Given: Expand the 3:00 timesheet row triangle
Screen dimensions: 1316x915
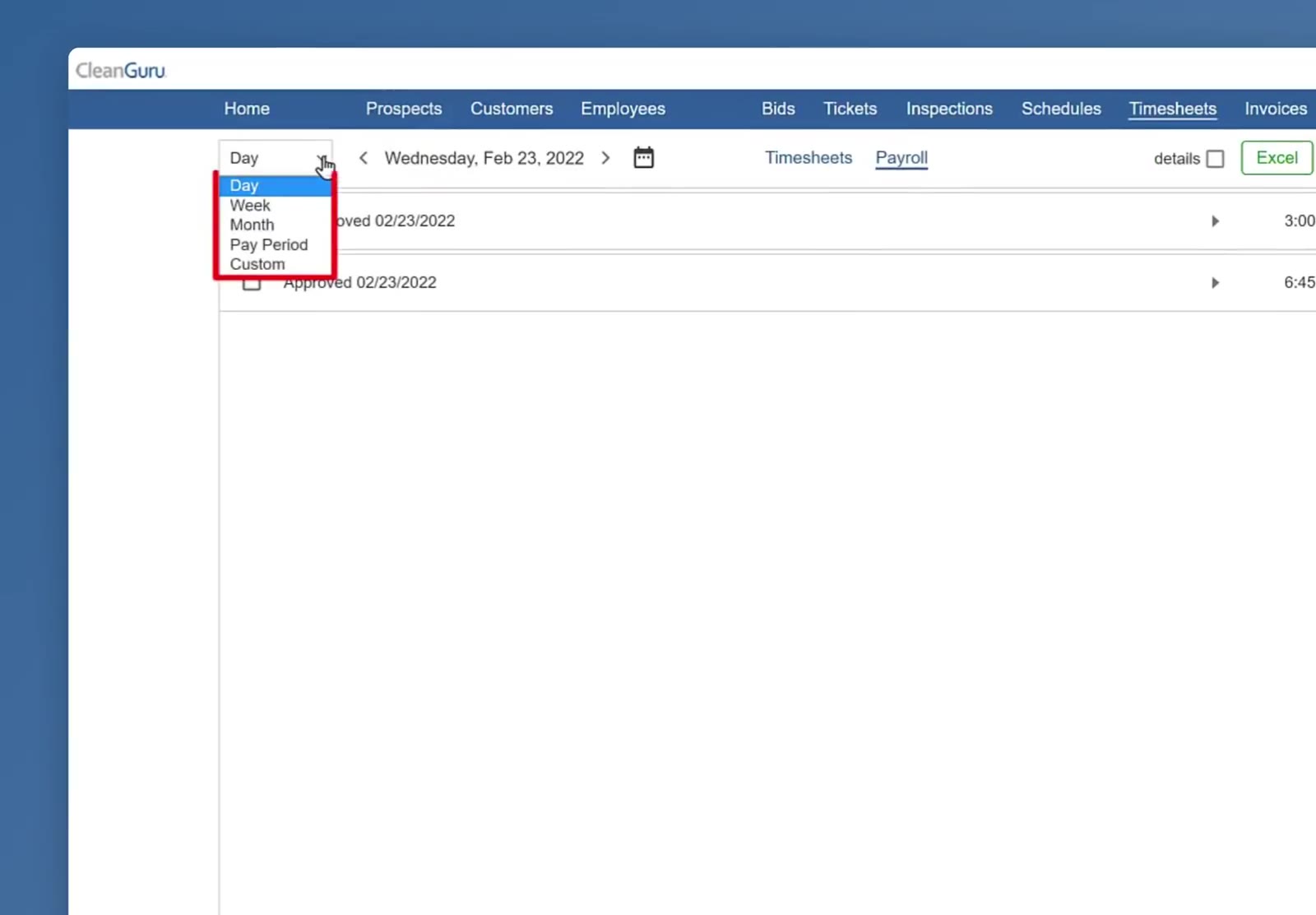Looking at the screenshot, I should (x=1215, y=221).
